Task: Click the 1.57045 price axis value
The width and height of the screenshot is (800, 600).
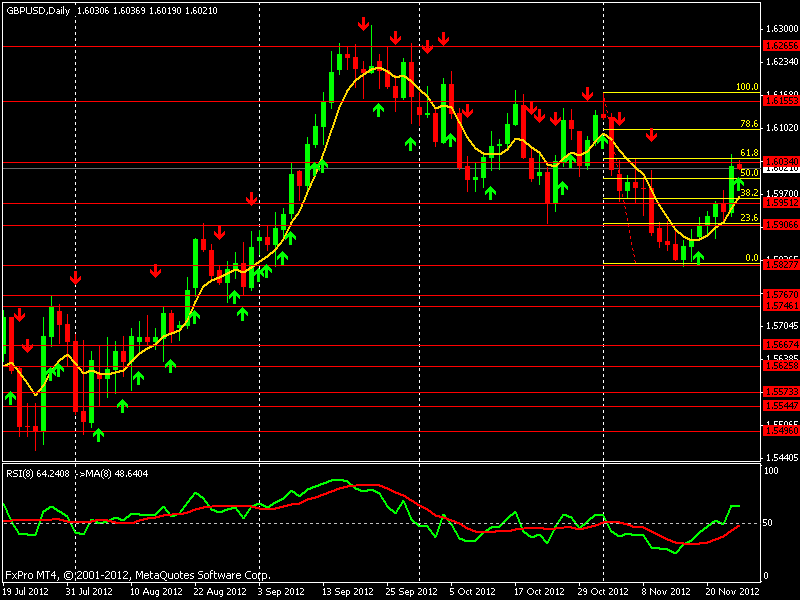Action: point(782,326)
